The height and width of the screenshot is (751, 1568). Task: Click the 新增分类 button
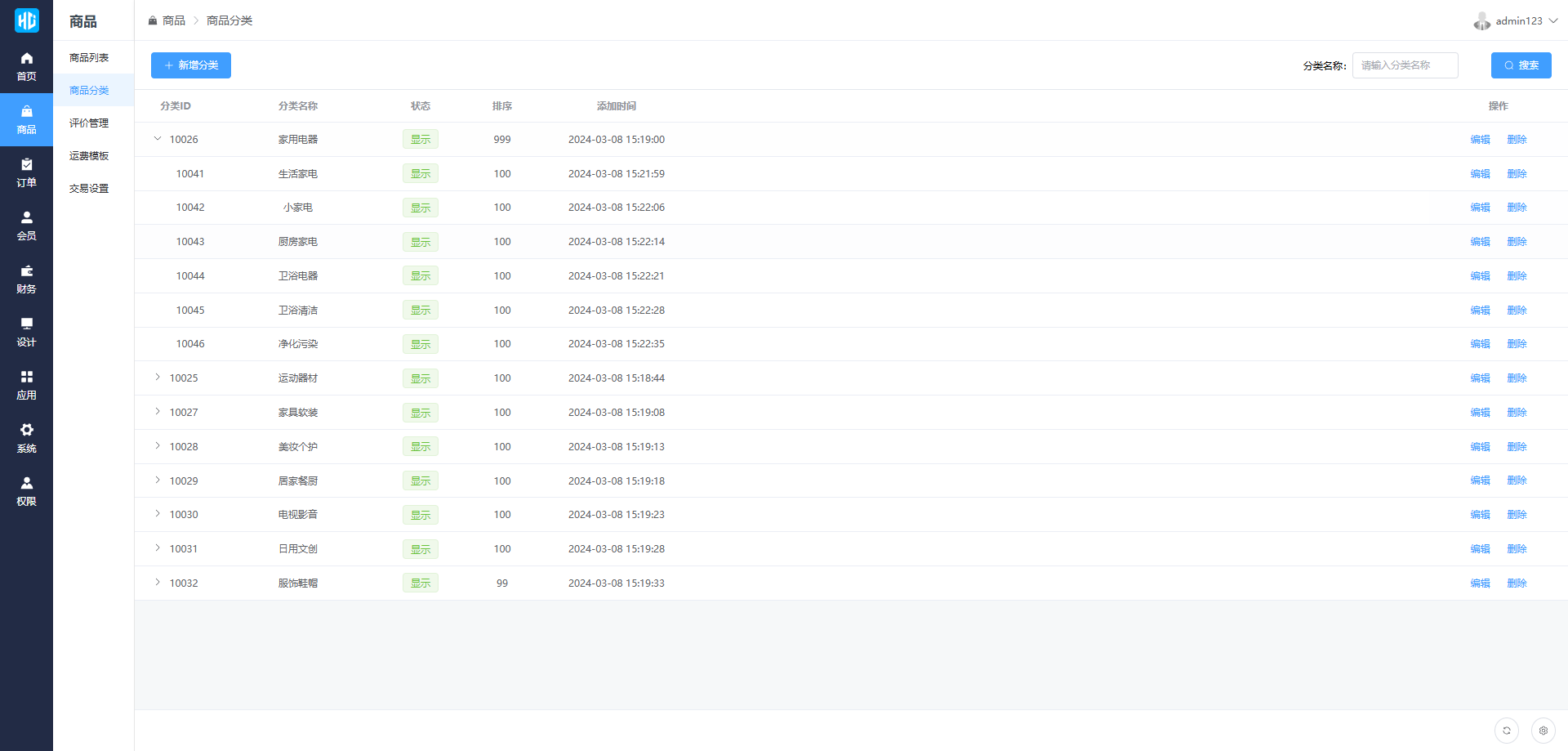point(191,65)
